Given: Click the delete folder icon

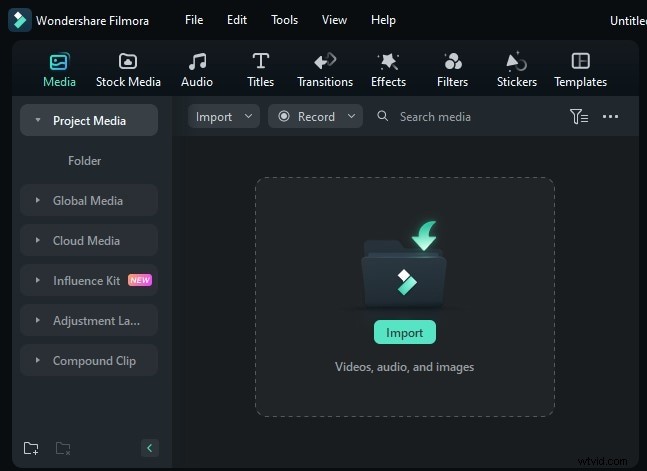Looking at the screenshot, I should pyautogui.click(x=63, y=448).
